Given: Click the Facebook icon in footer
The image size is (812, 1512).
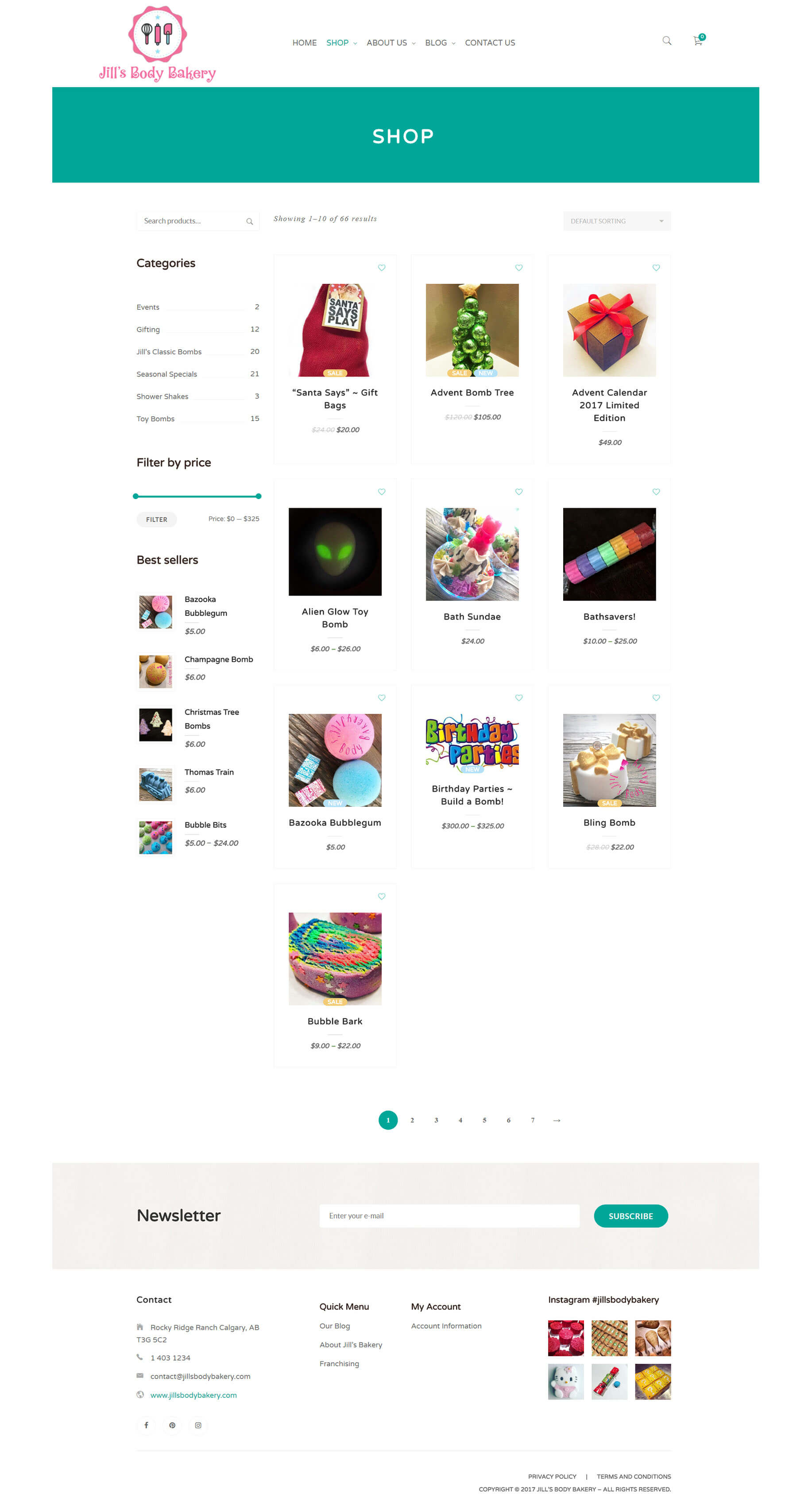Looking at the screenshot, I should 146,1424.
